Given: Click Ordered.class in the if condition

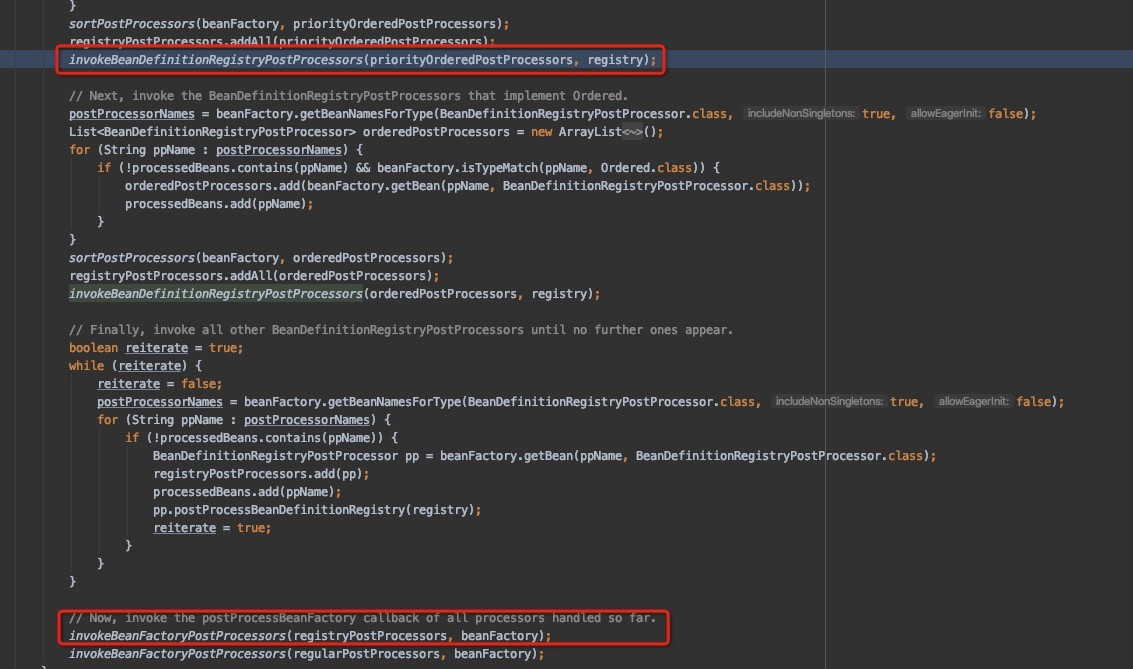Looking at the screenshot, I should point(646,168).
